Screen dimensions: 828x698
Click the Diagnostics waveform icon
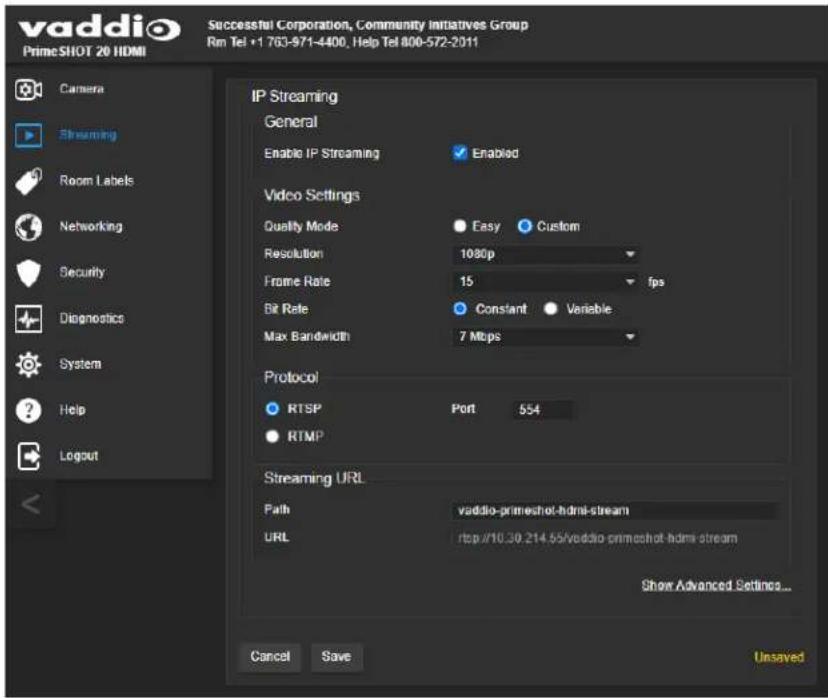(x=29, y=318)
